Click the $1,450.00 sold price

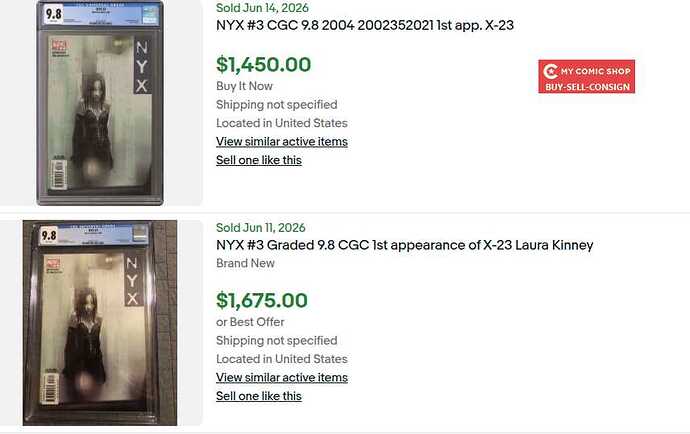click(264, 65)
